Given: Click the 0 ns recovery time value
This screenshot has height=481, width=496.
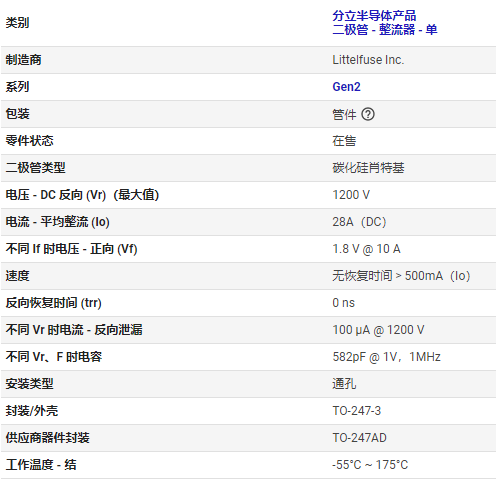Looking at the screenshot, I should click(343, 303).
